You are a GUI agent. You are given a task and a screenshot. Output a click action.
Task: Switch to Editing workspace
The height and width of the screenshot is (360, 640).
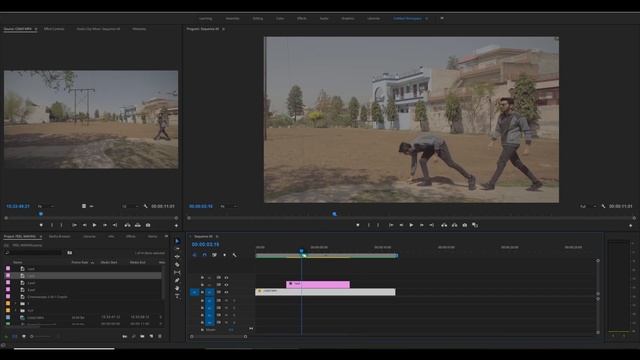[x=258, y=18]
